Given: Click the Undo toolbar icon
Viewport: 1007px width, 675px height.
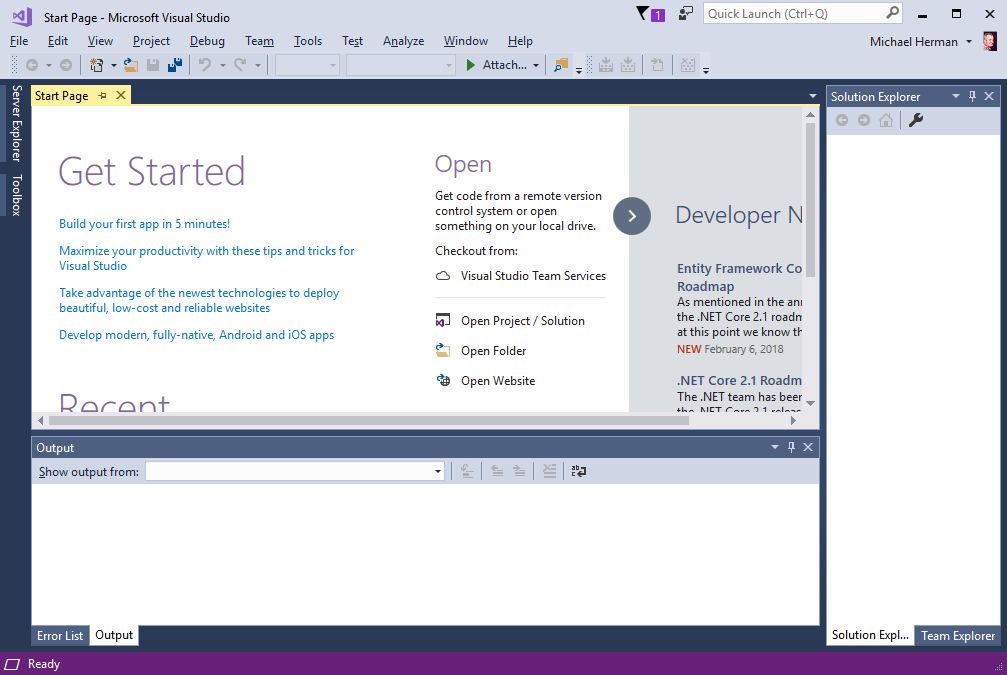Looking at the screenshot, I should (205, 65).
